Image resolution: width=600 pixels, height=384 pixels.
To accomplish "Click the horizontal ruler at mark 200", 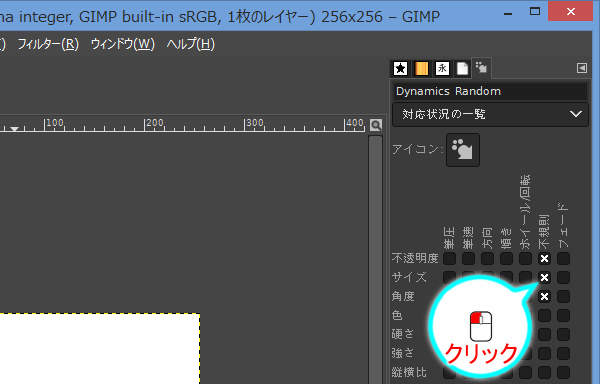I will (x=155, y=124).
